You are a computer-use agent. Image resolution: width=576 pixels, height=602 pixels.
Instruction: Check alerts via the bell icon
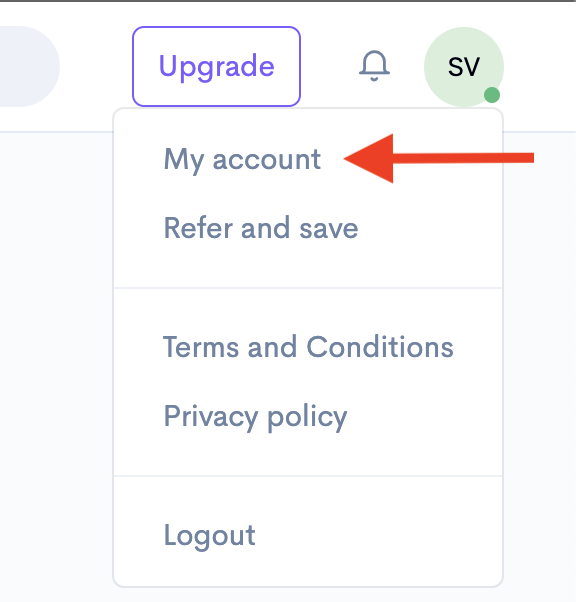click(x=374, y=66)
